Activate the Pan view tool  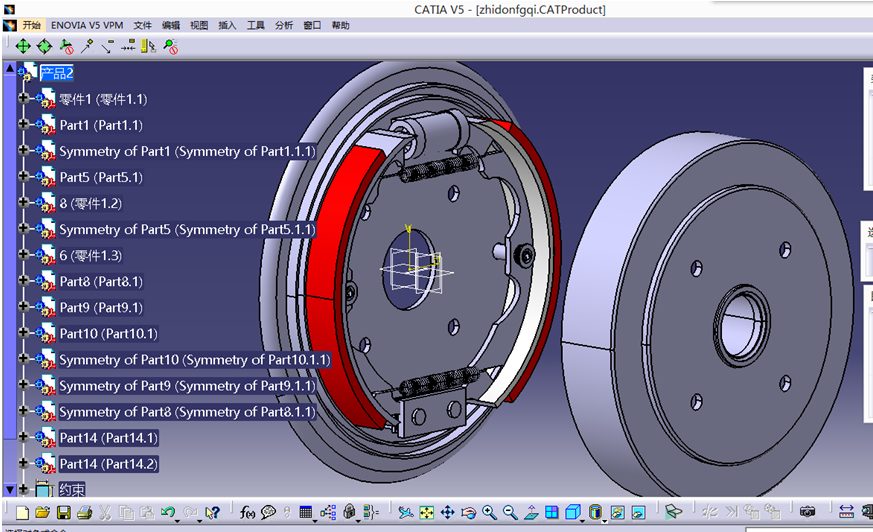click(x=448, y=512)
